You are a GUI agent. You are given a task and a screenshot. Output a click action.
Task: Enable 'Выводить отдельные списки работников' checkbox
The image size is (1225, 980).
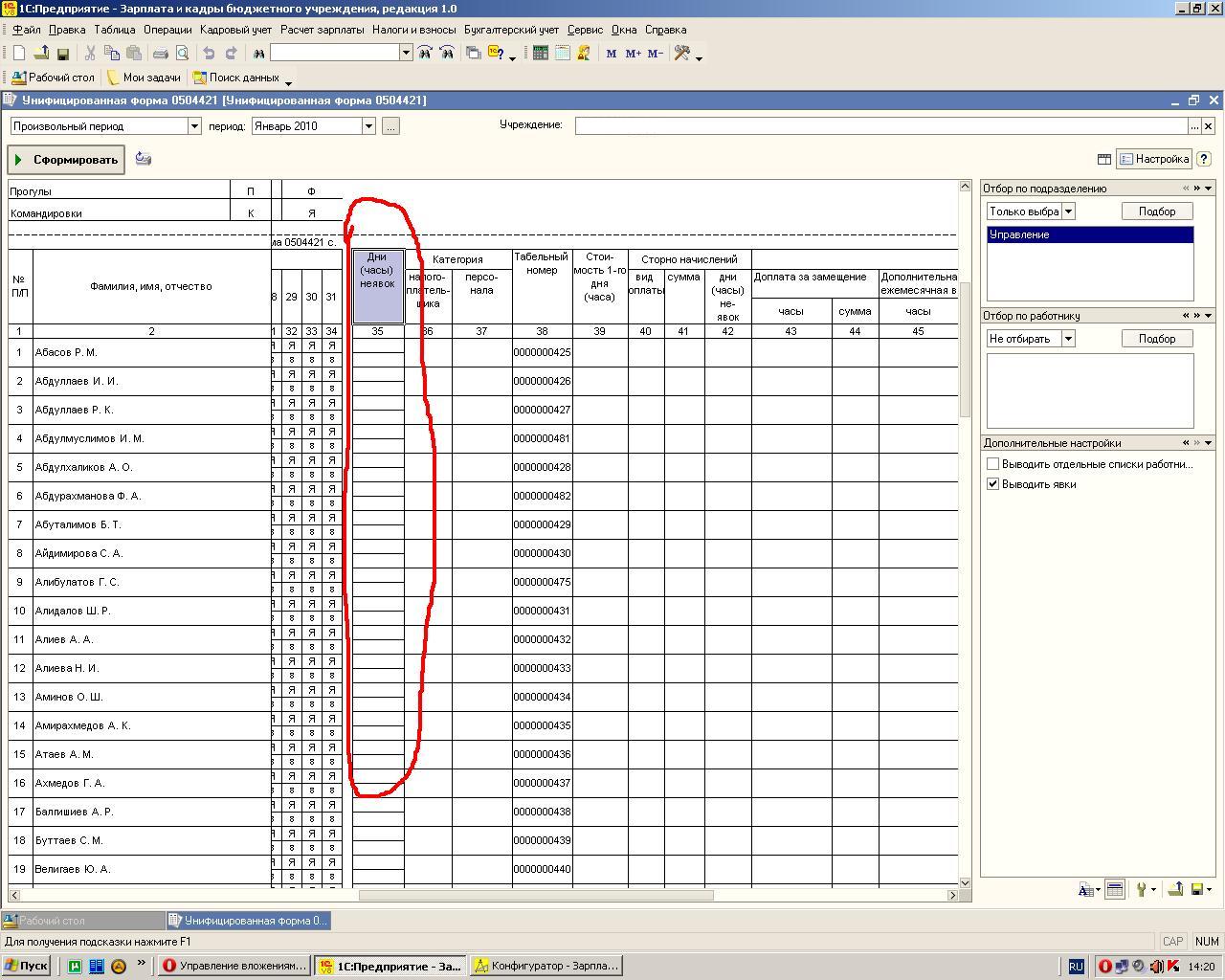(993, 464)
